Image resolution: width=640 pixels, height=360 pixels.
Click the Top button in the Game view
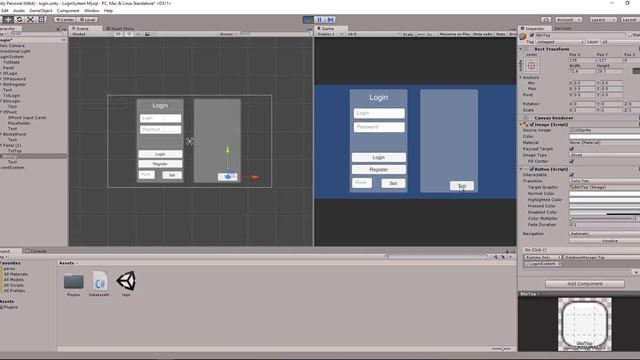point(462,186)
